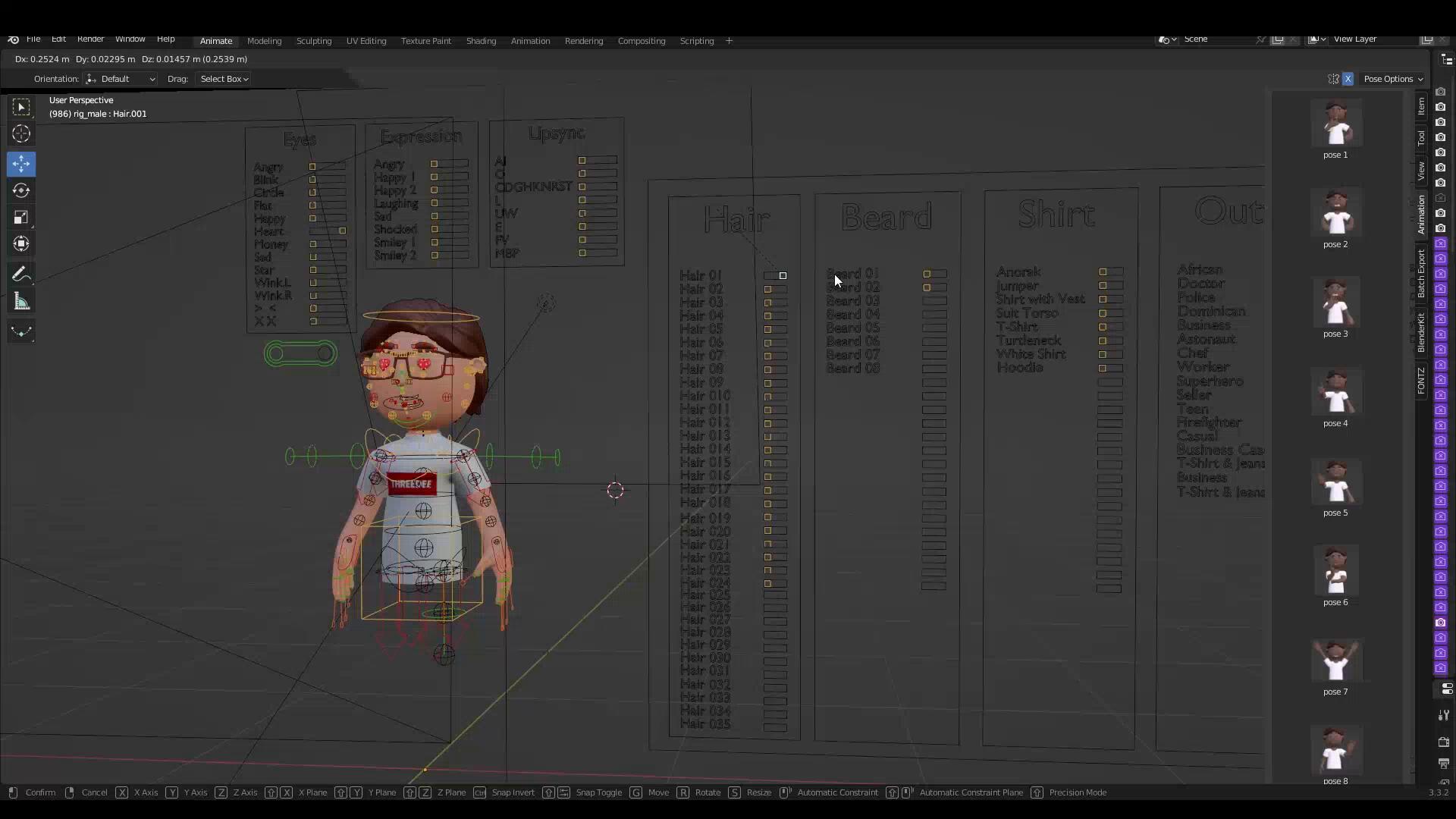Click the Blender logo menu icon
This screenshot has width=1456, height=819.
(13, 39)
